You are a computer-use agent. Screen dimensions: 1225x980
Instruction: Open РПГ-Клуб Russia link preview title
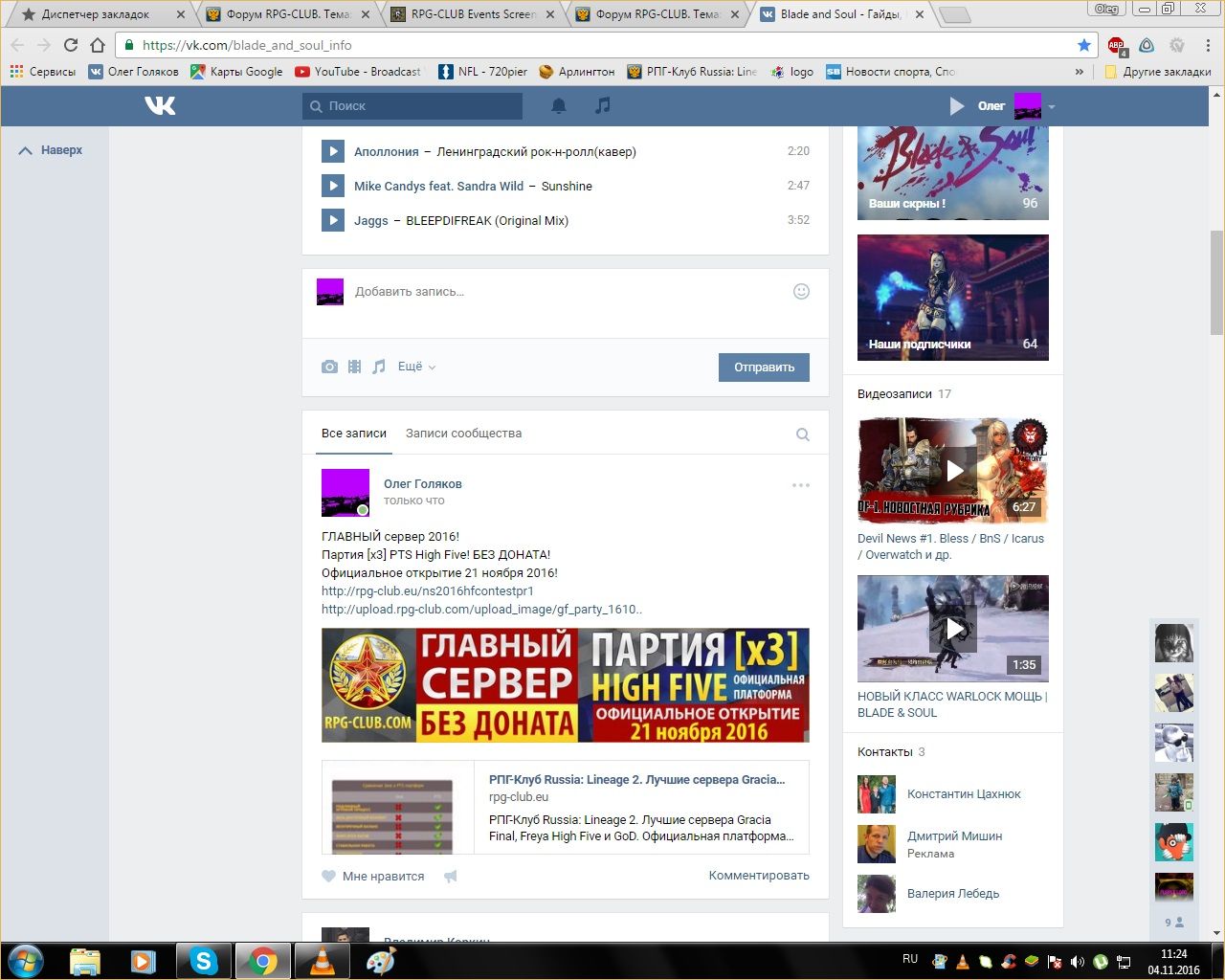click(x=637, y=779)
